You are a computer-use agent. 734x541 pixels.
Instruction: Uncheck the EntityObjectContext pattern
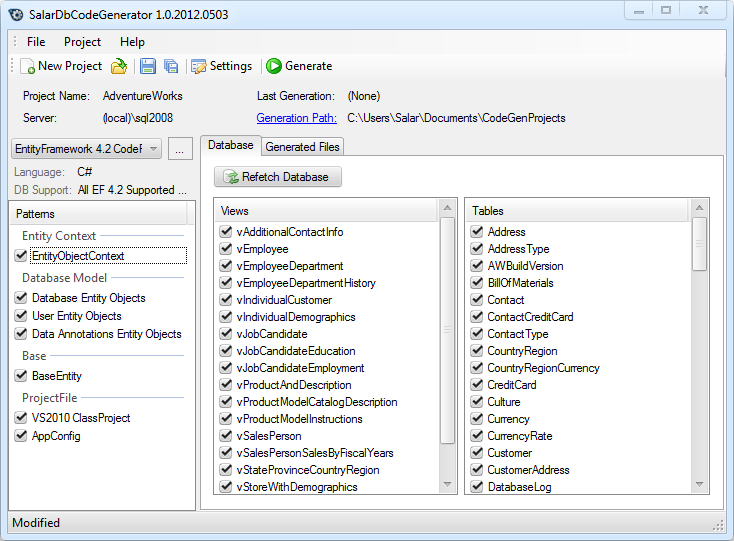(21, 256)
